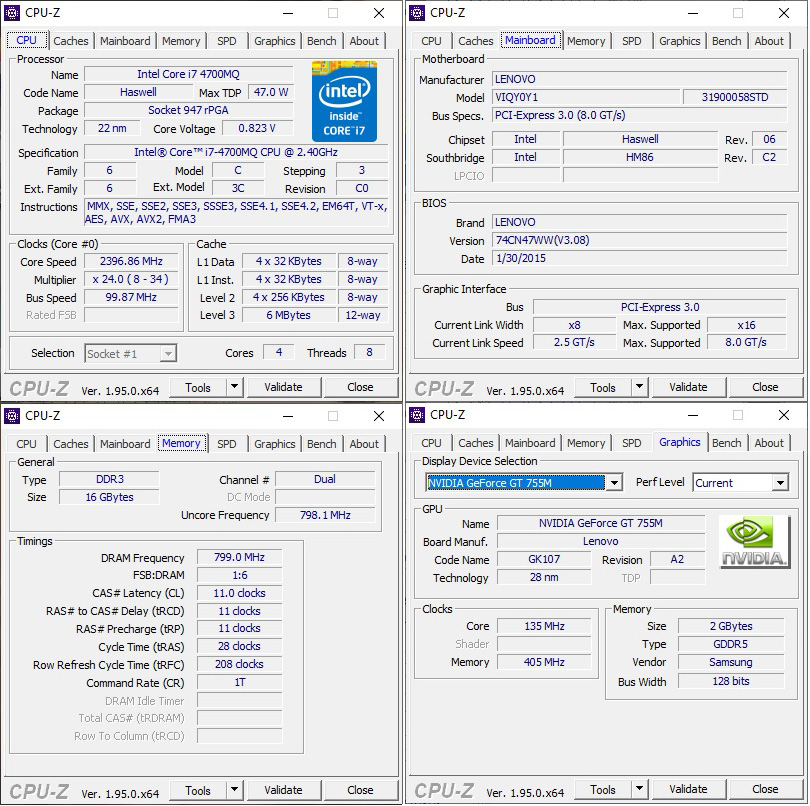This screenshot has height=806, width=810.
Task: Open the Mainboard tab in the Graphics window
Action: coord(530,443)
